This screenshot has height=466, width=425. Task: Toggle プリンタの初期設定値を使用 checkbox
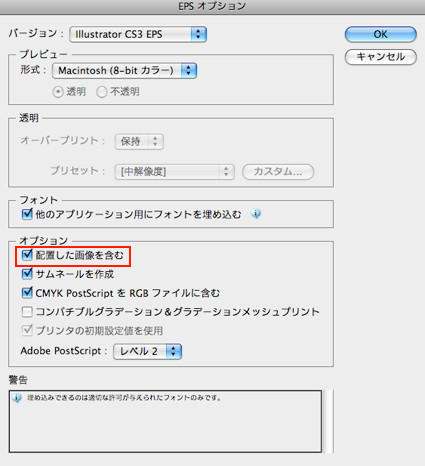pos(27,331)
